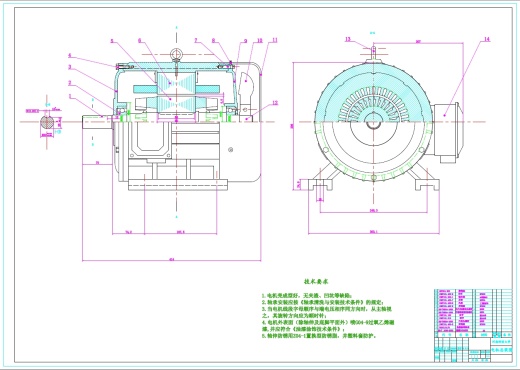Select part callout number 11

coord(275,40)
